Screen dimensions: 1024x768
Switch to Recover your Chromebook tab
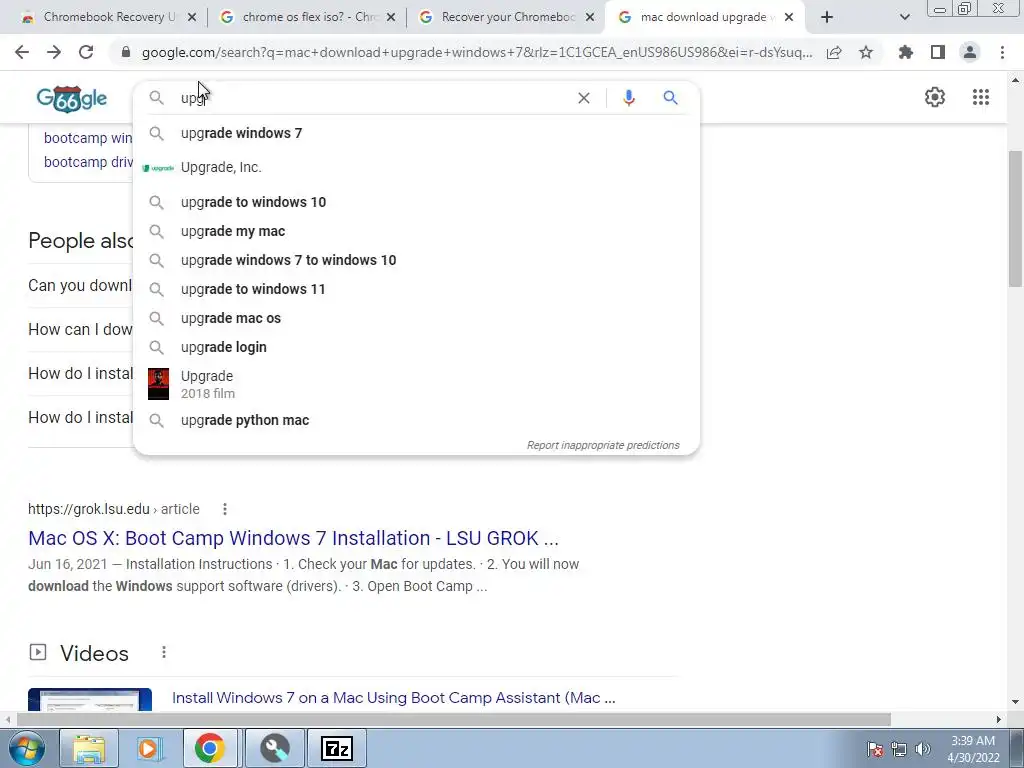click(500, 17)
